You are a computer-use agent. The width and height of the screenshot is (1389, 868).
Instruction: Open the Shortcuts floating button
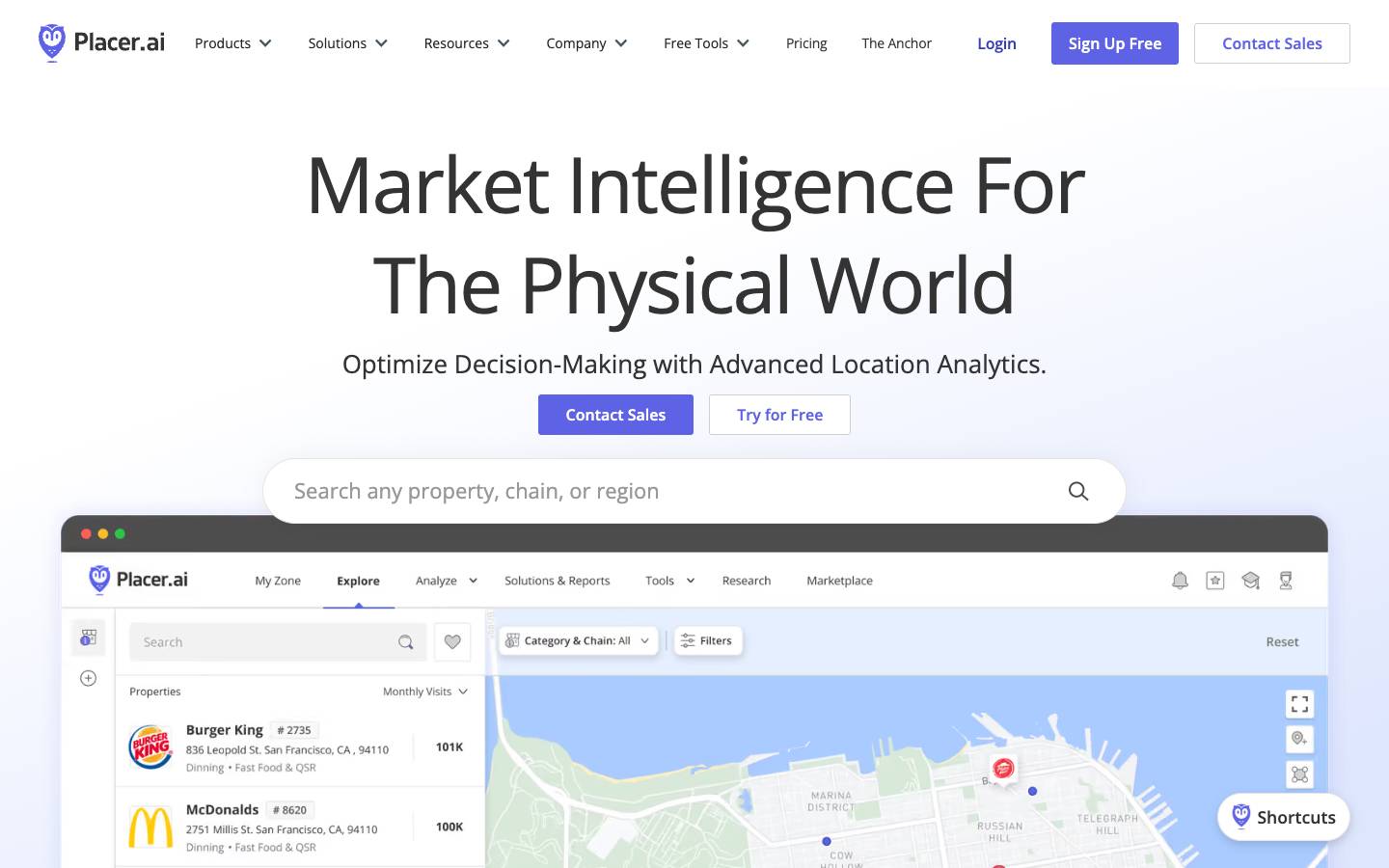tap(1284, 817)
